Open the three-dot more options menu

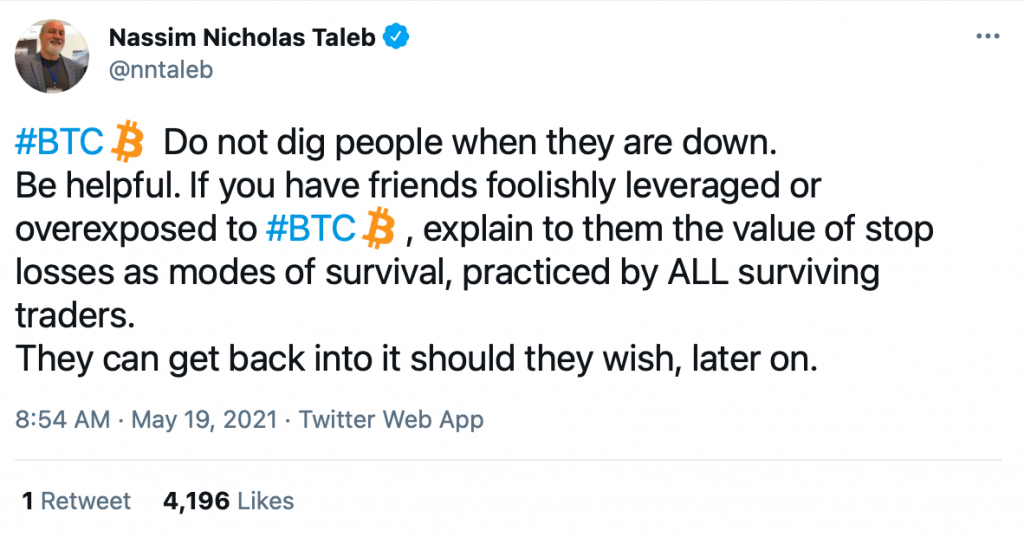[987, 37]
